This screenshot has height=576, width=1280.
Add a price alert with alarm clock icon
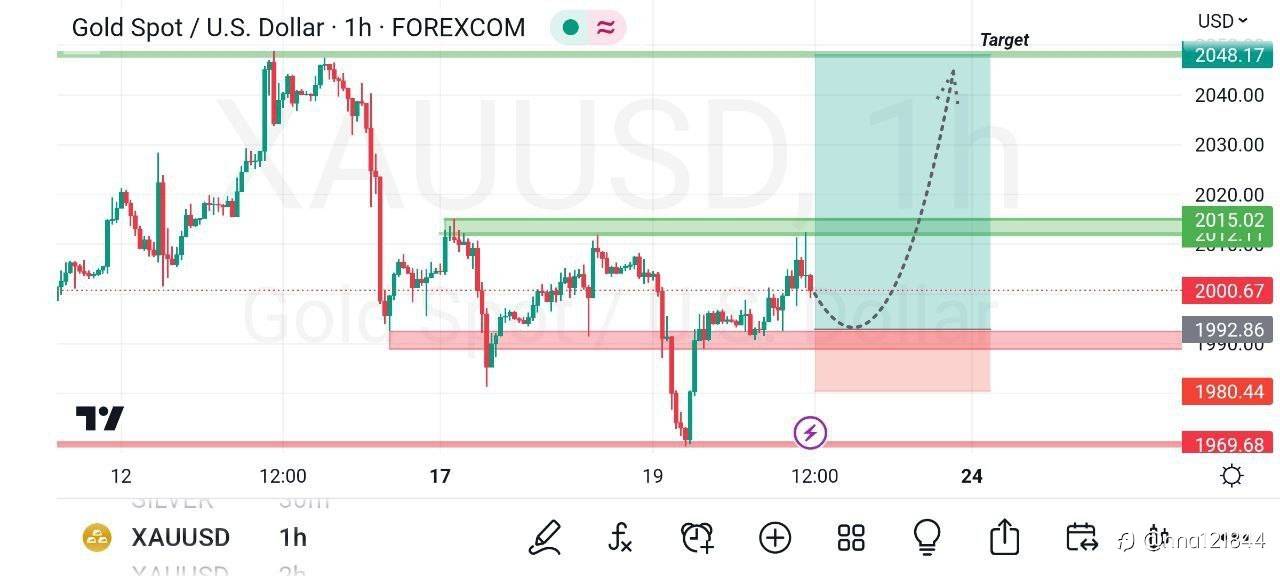[x=697, y=538]
